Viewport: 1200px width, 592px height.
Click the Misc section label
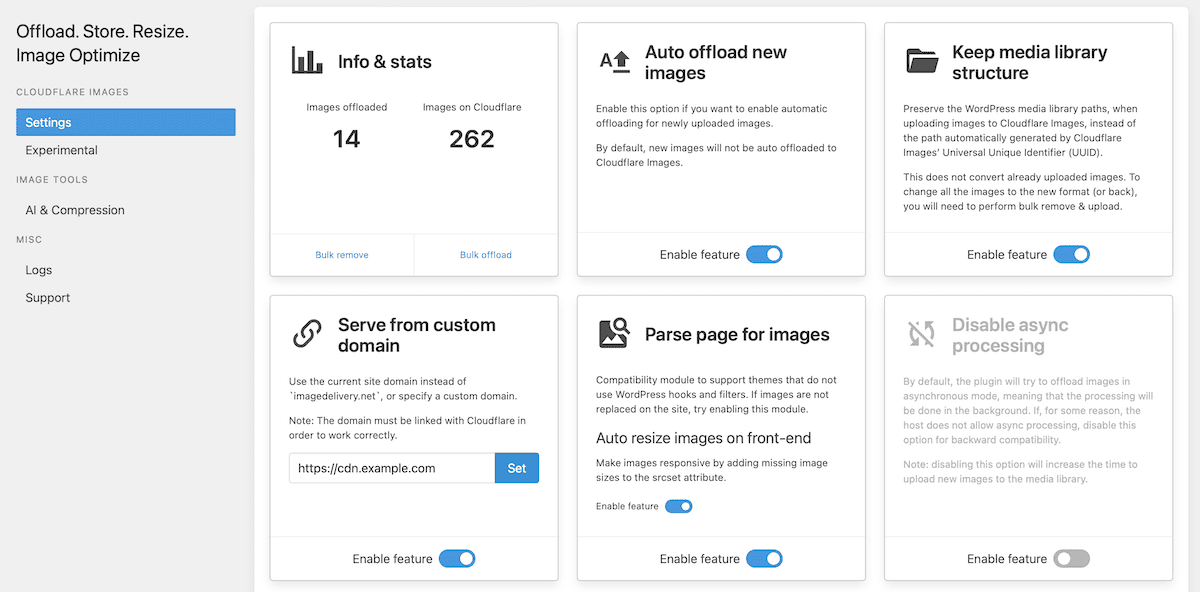[29, 240]
